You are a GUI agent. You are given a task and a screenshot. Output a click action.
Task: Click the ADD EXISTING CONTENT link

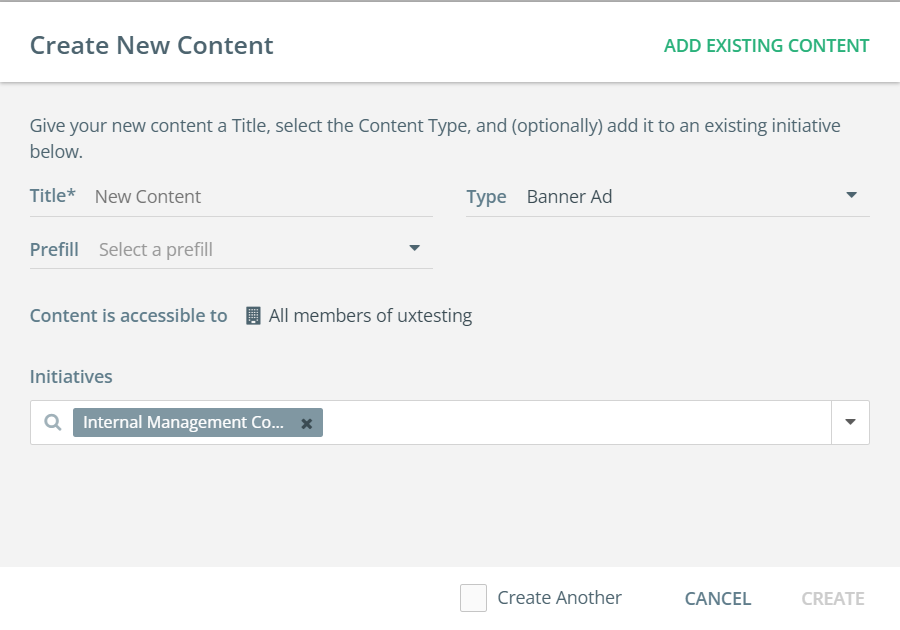766,46
